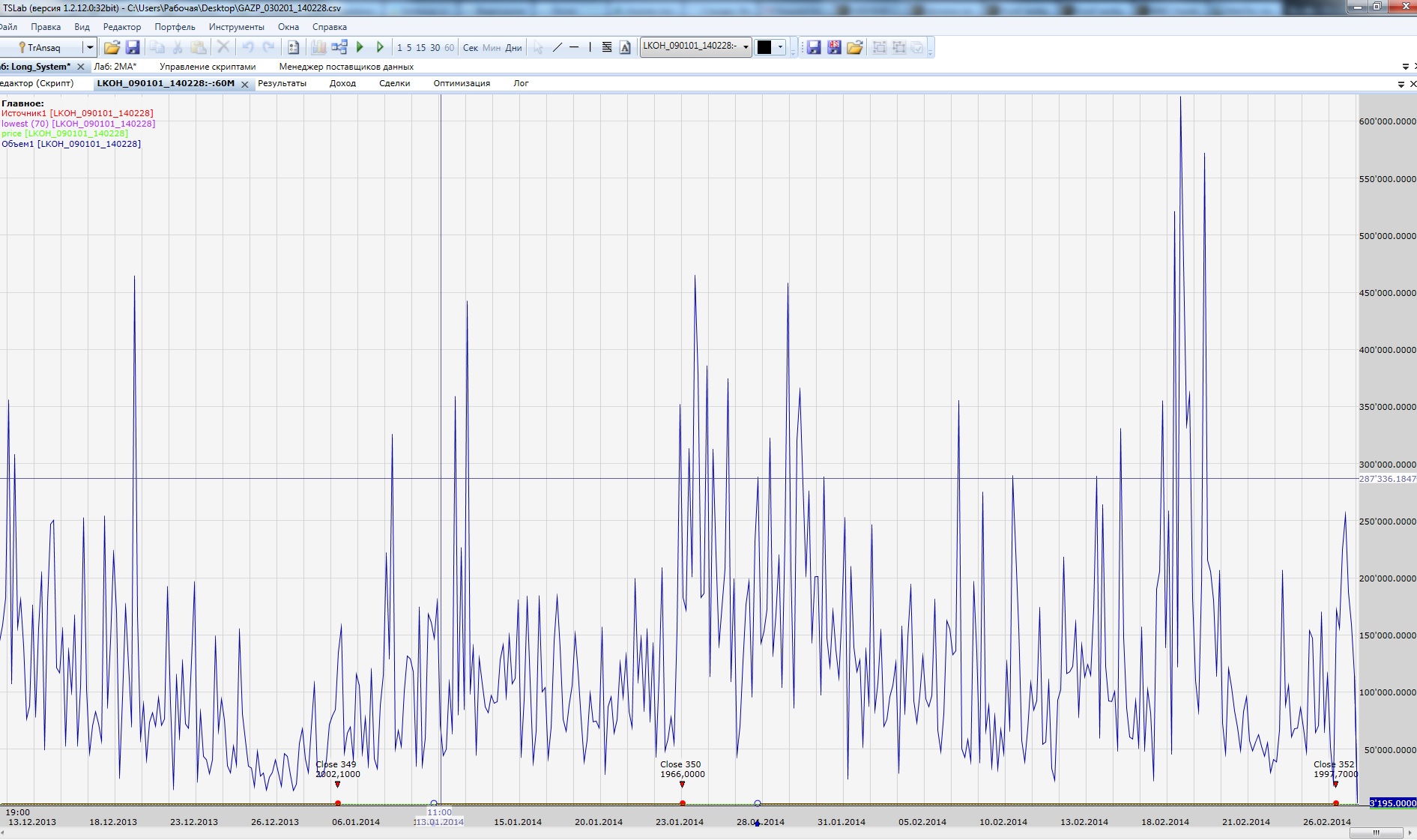Open Управление скриптами

[x=208, y=67]
